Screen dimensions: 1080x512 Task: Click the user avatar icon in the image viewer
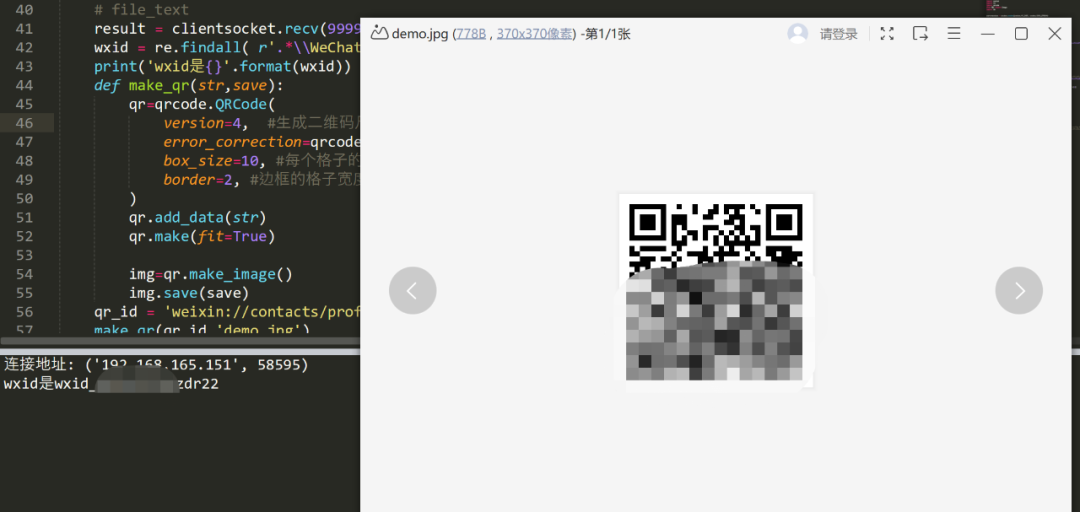798,34
